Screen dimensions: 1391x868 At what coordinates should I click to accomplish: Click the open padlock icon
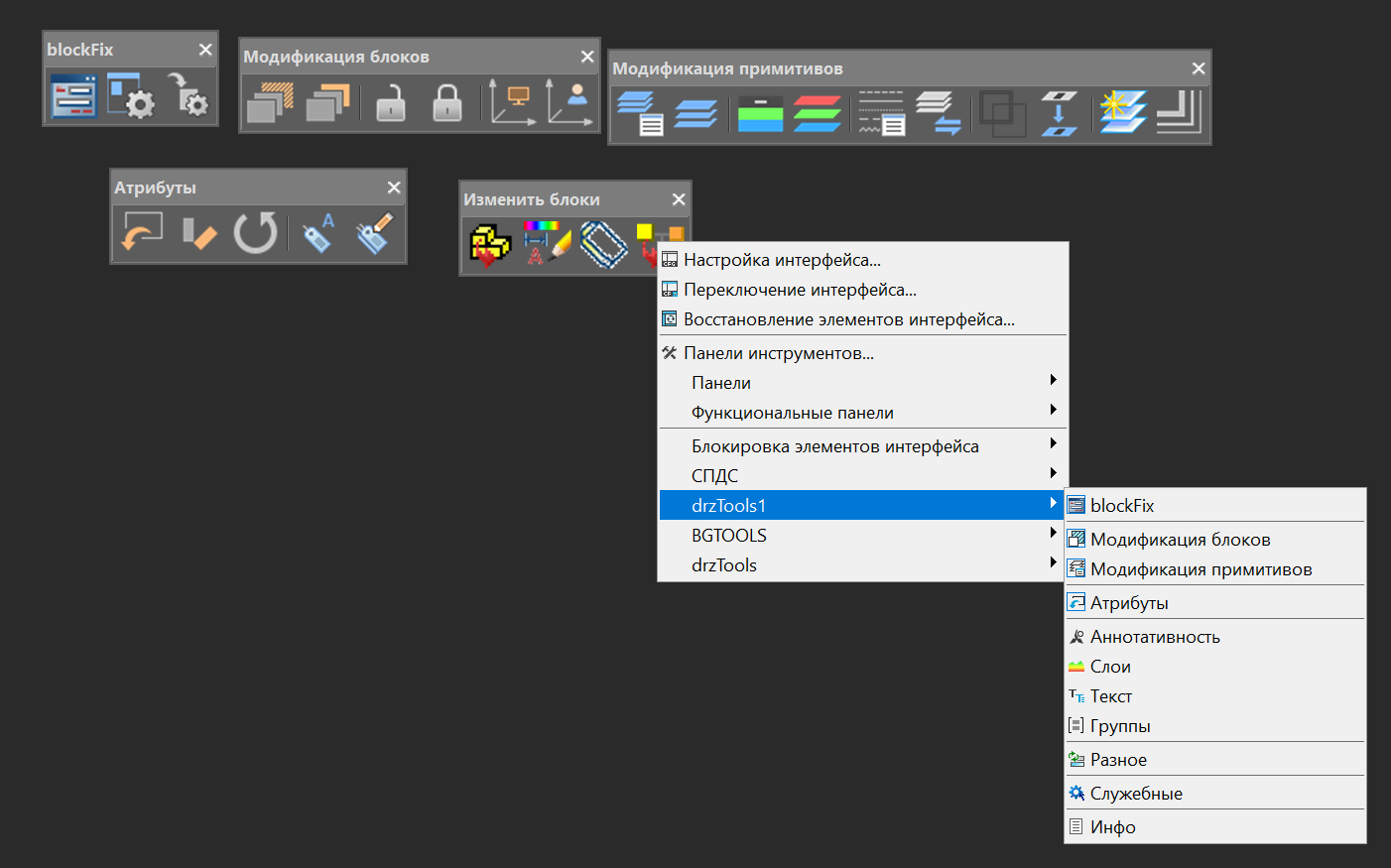tap(391, 103)
